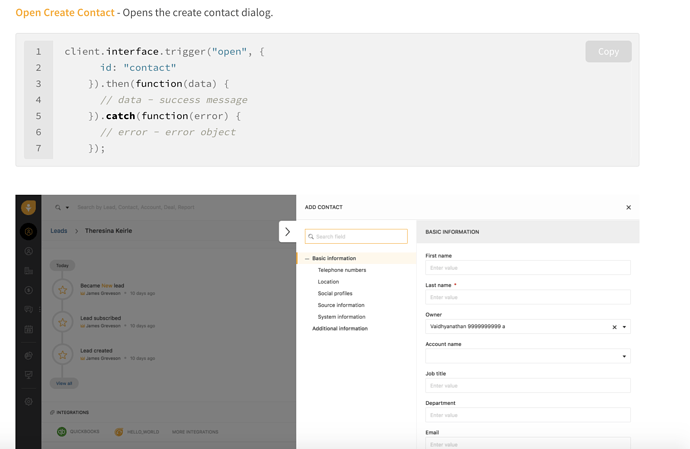Click the Freshsales logo icon in sidebar

tap(29, 207)
